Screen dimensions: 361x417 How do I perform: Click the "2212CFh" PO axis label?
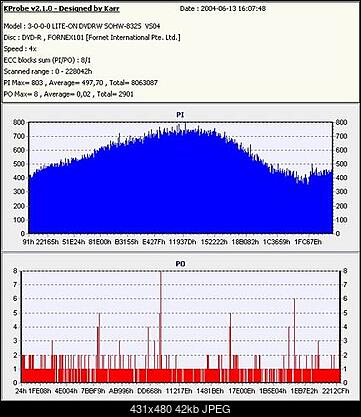click(x=336, y=391)
